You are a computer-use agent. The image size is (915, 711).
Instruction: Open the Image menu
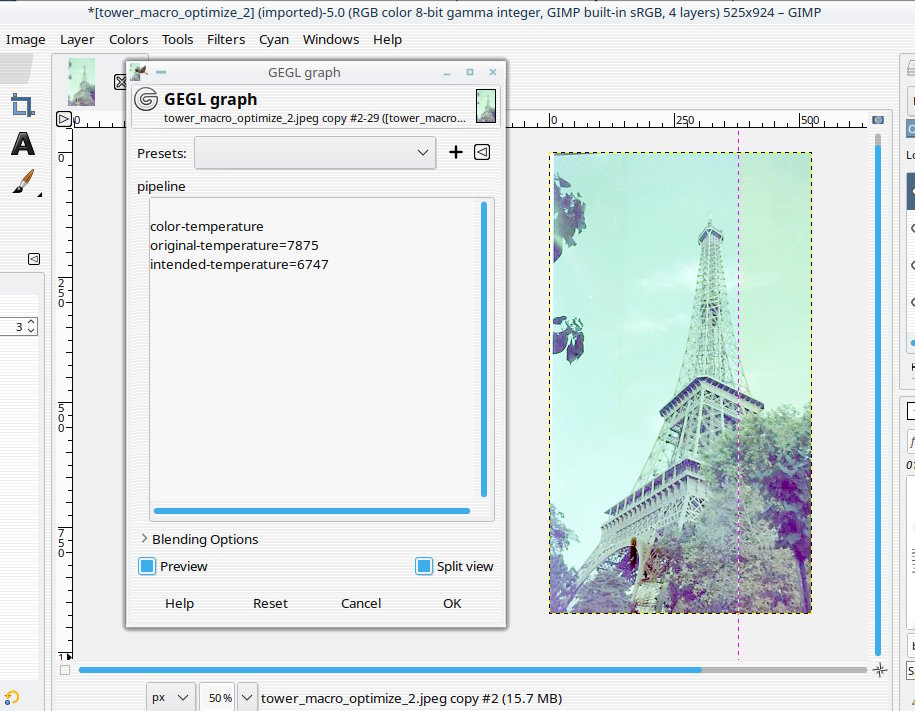tap(26, 40)
